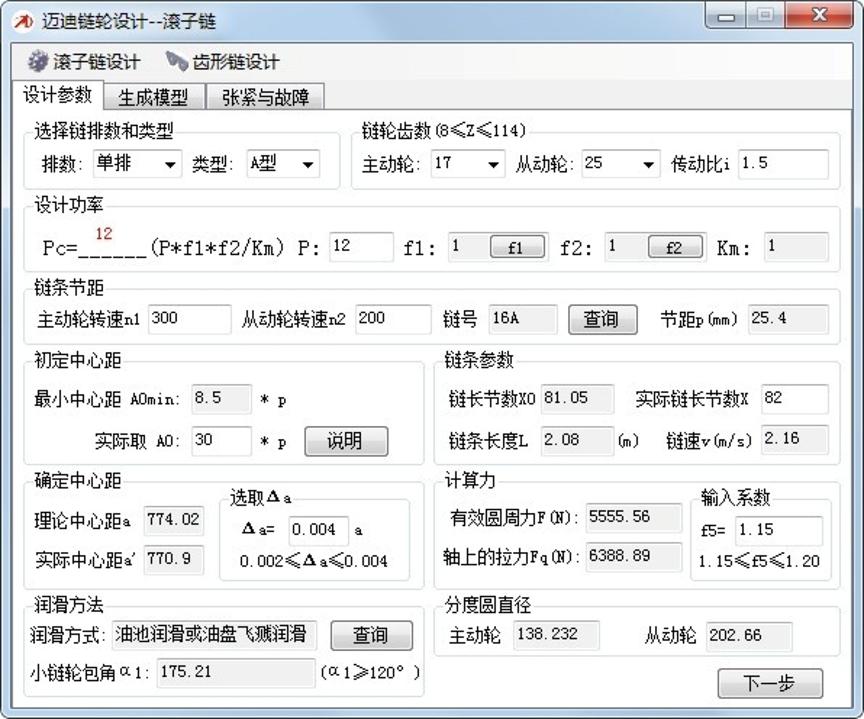
Task: Click the red Pc value 12
Action: click(x=104, y=234)
